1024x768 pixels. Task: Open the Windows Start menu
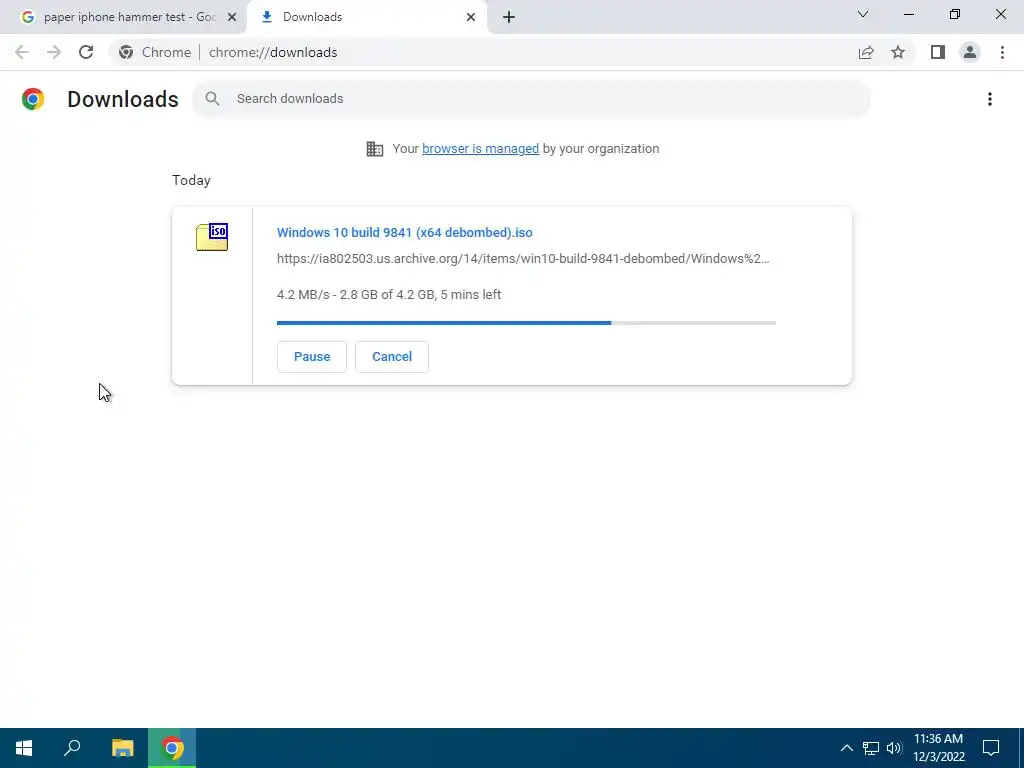click(24, 748)
